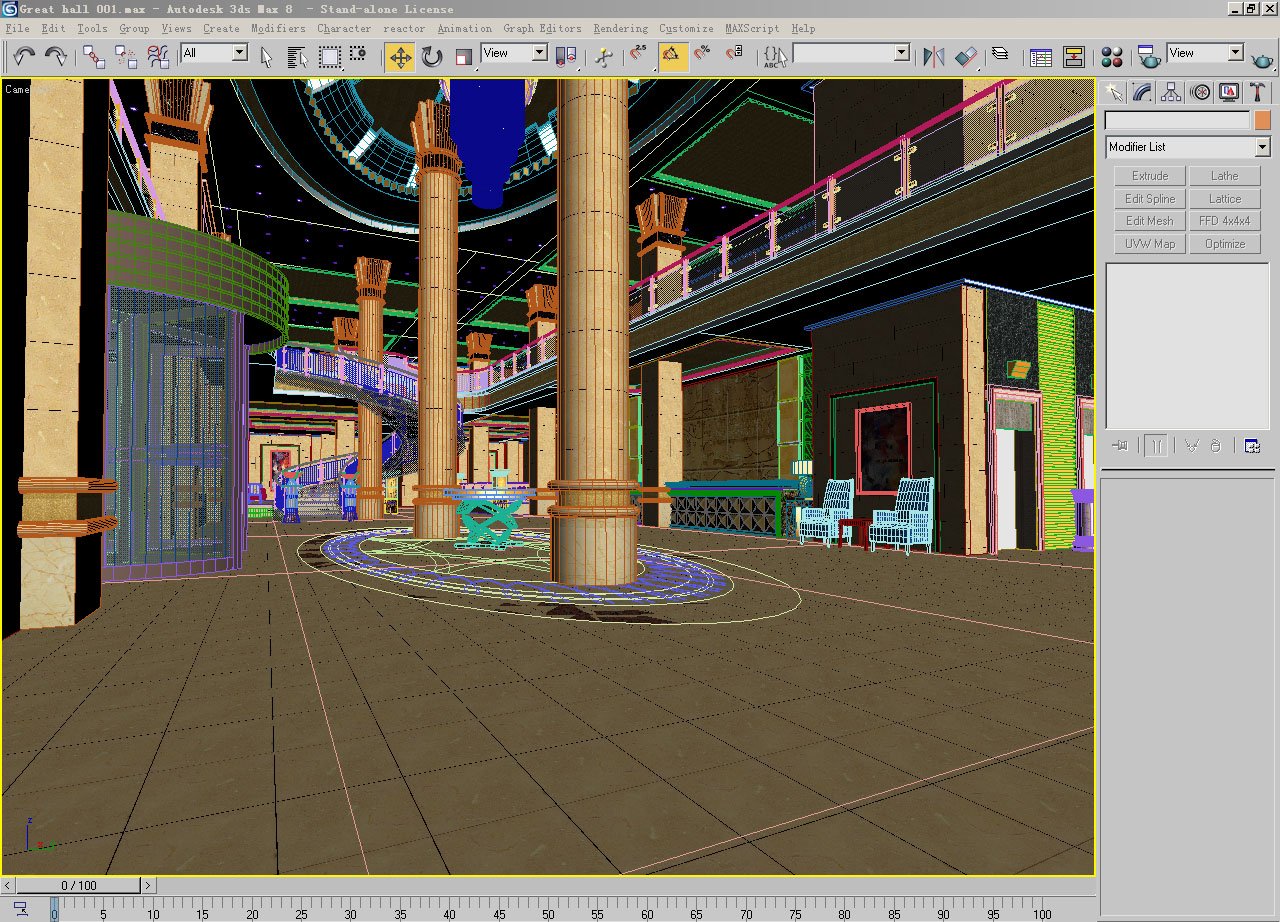Click the Extrude modifier button

coord(1148,175)
